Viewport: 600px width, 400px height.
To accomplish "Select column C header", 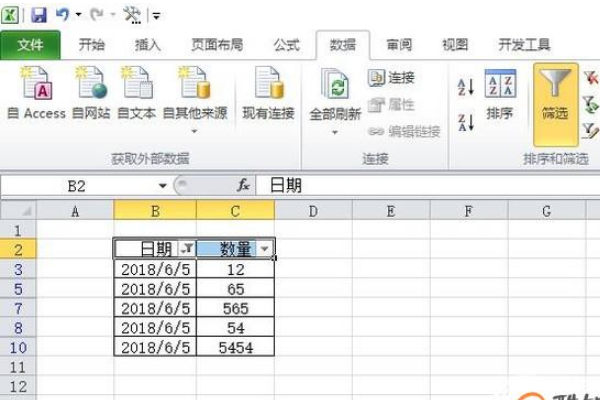I will tap(235, 210).
